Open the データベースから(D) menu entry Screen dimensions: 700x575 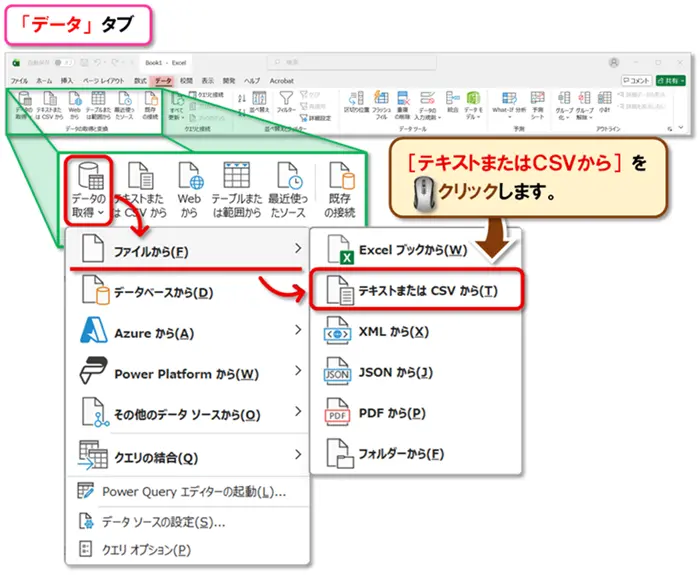[x=188, y=292]
